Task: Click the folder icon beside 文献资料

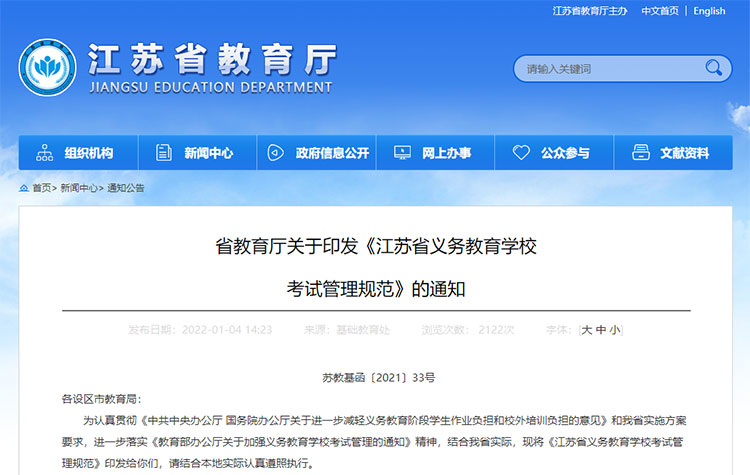Action: coord(640,153)
